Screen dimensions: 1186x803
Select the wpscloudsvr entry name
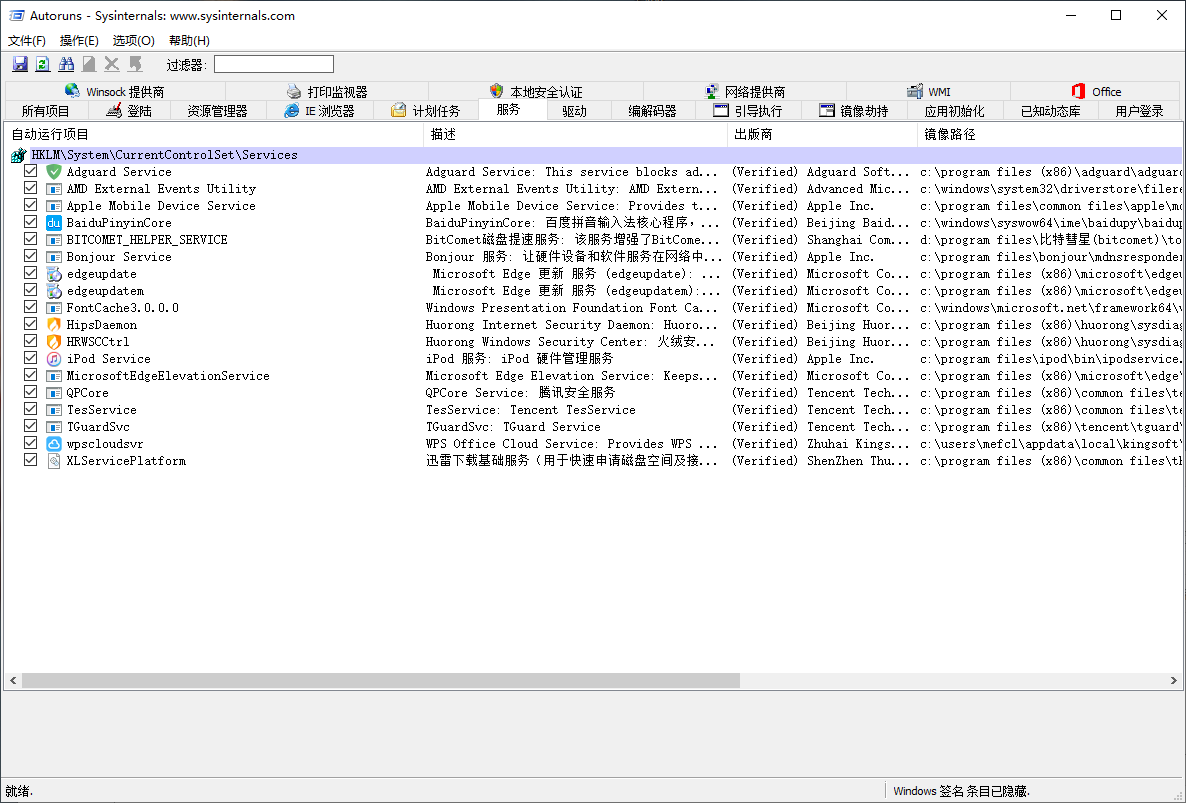[x=104, y=444]
